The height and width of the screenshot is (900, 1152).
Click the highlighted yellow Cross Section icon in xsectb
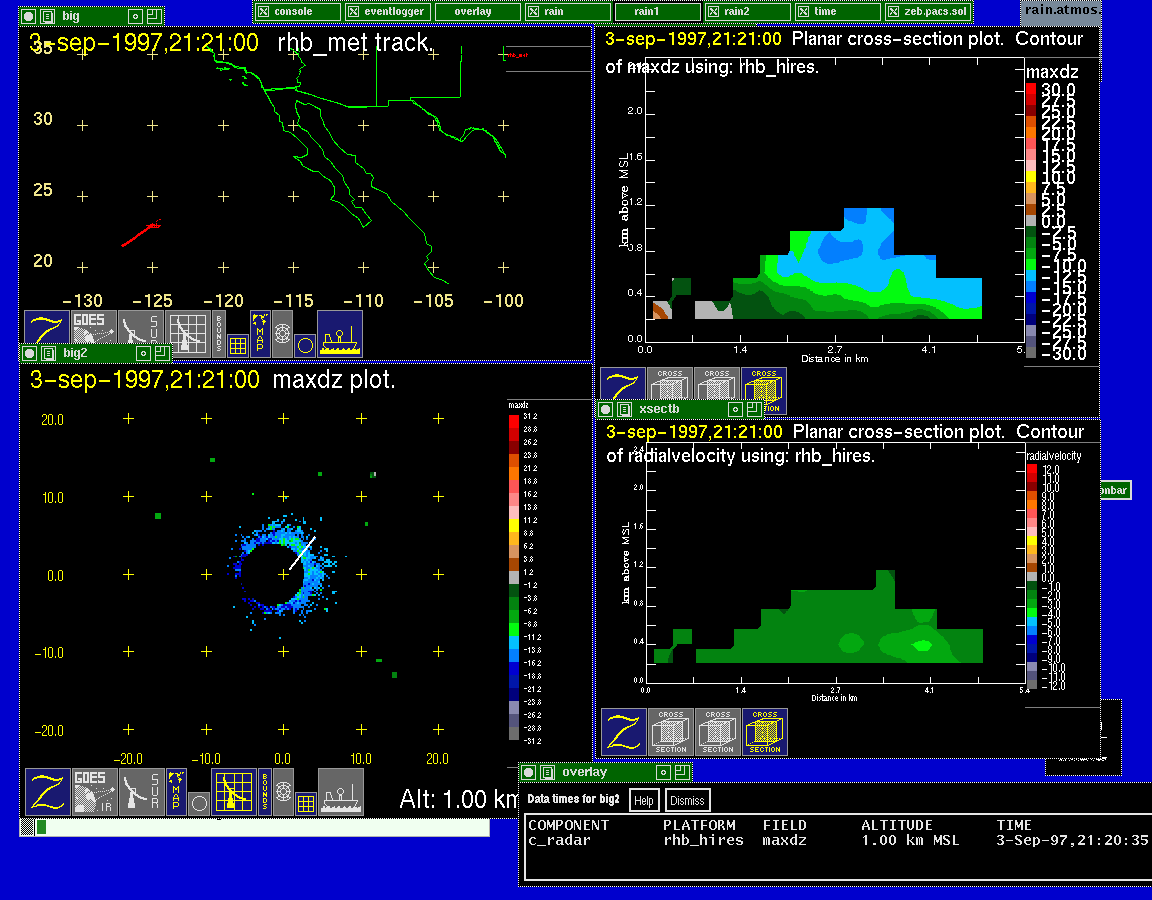764,732
